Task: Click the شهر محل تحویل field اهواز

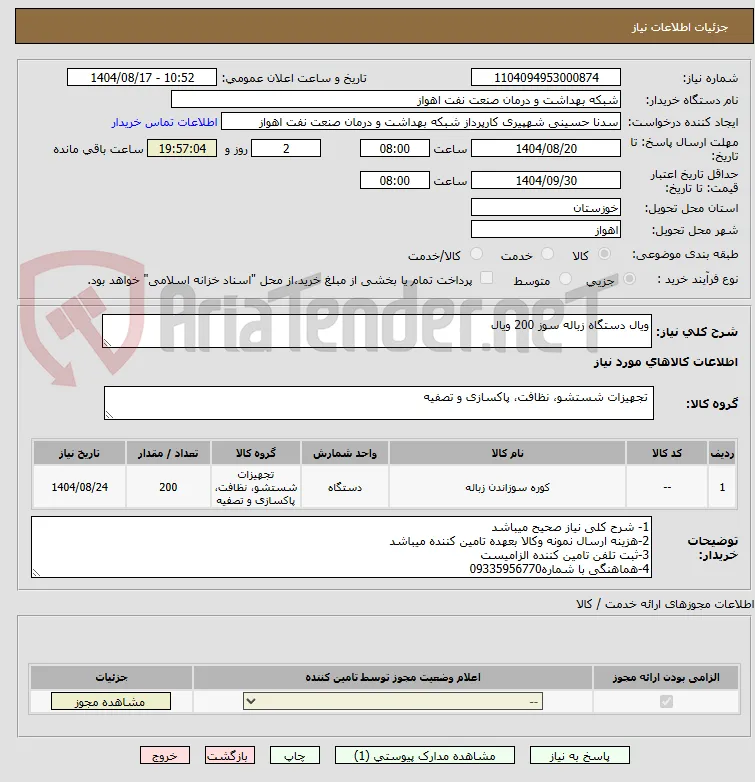Action: [546, 229]
